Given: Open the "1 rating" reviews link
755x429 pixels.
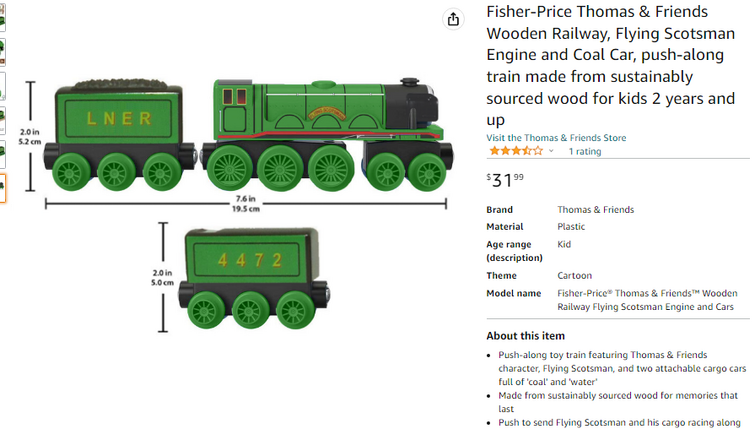Looking at the screenshot, I should pos(585,151).
